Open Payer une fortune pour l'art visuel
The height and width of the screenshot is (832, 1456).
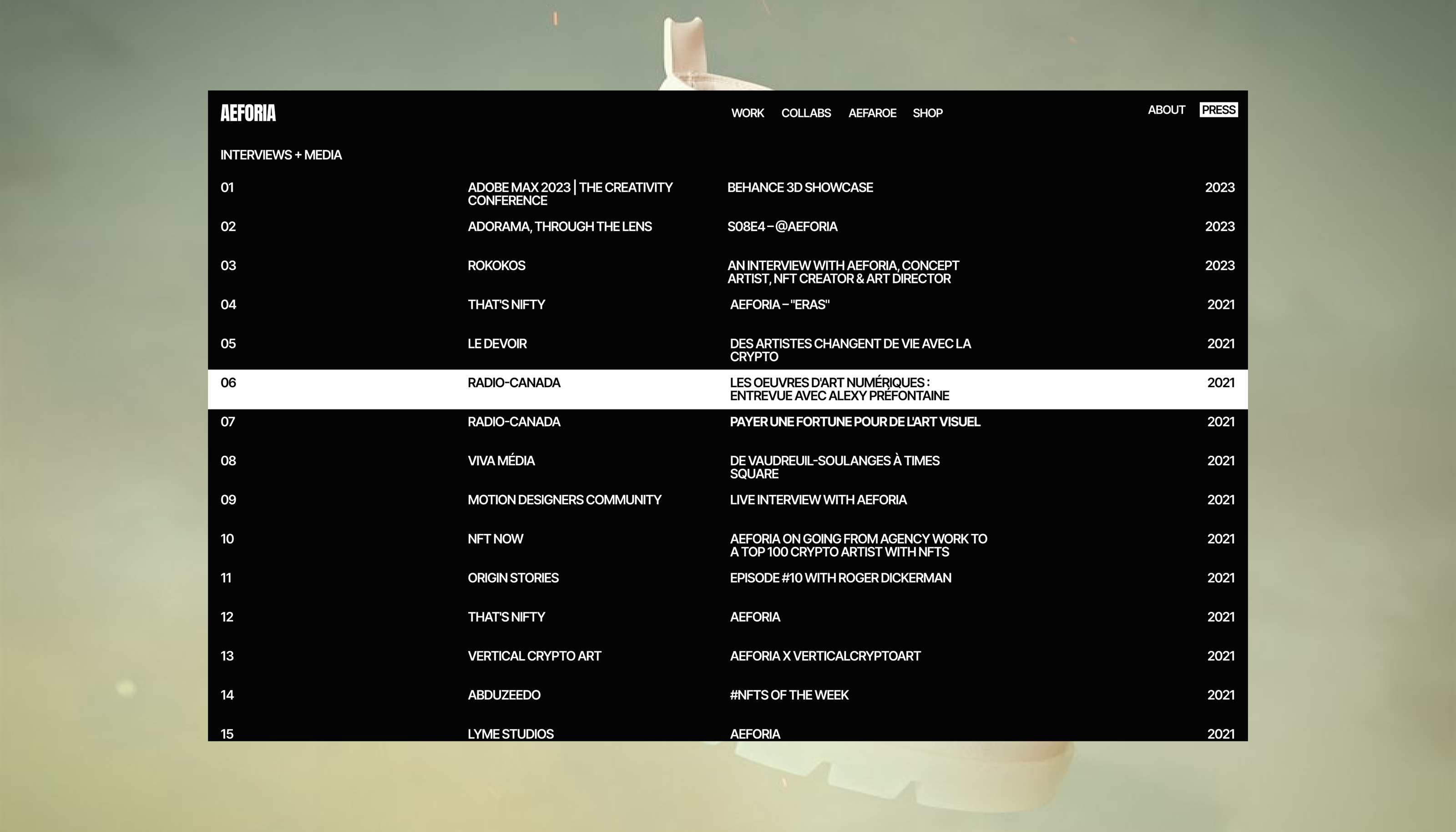click(854, 422)
